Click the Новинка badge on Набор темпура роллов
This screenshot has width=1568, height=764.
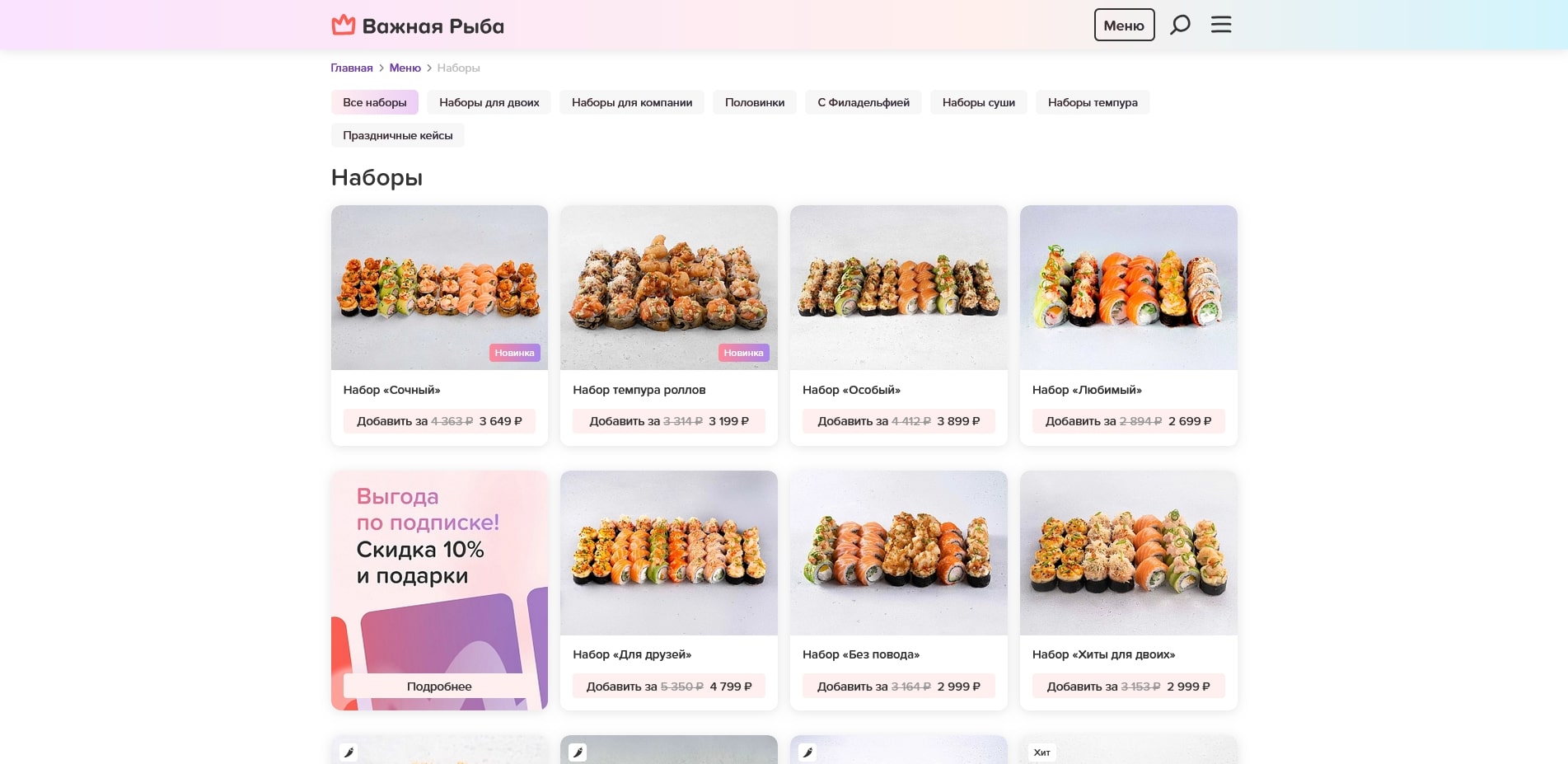click(x=744, y=352)
